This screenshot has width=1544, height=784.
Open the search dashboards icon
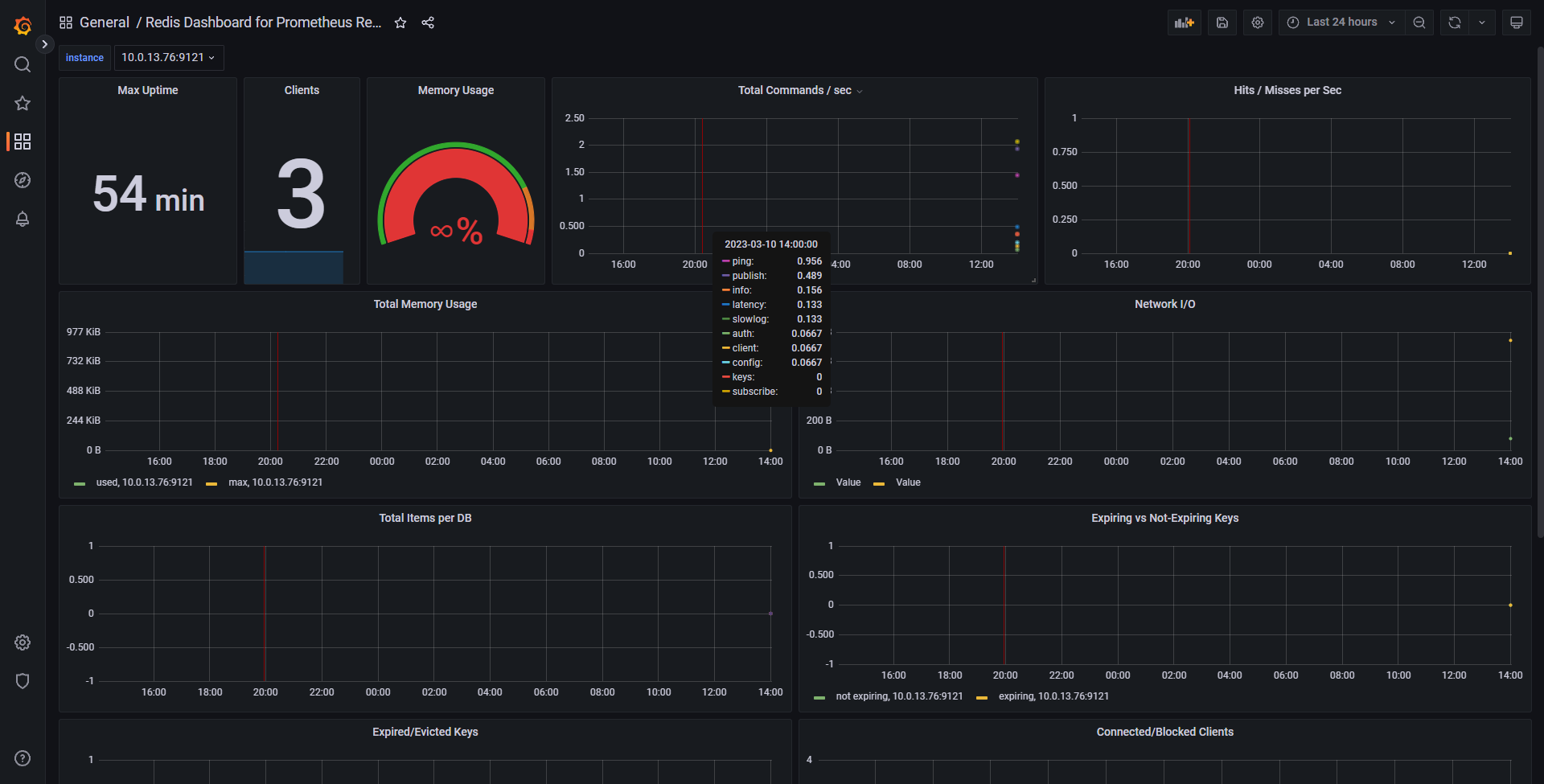23,64
